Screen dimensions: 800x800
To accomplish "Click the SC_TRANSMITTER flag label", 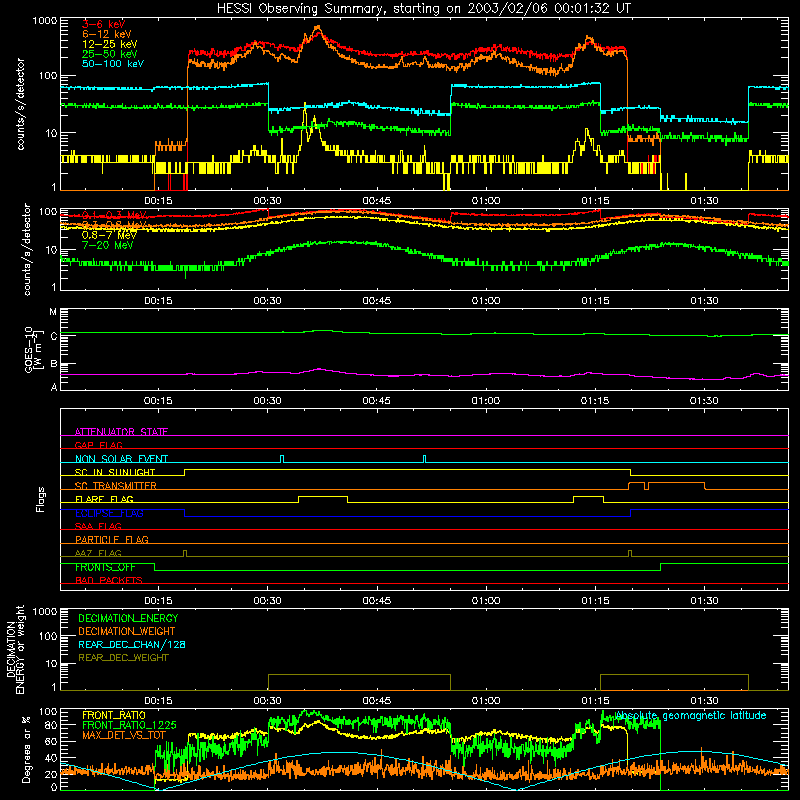I will coord(116,486).
